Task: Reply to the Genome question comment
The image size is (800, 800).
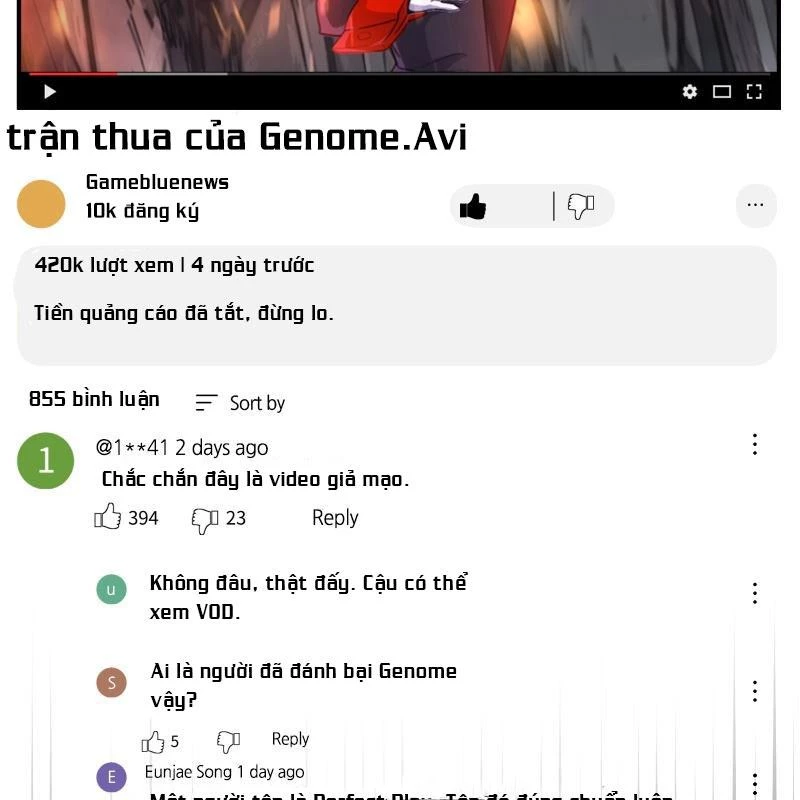Action: (290, 739)
